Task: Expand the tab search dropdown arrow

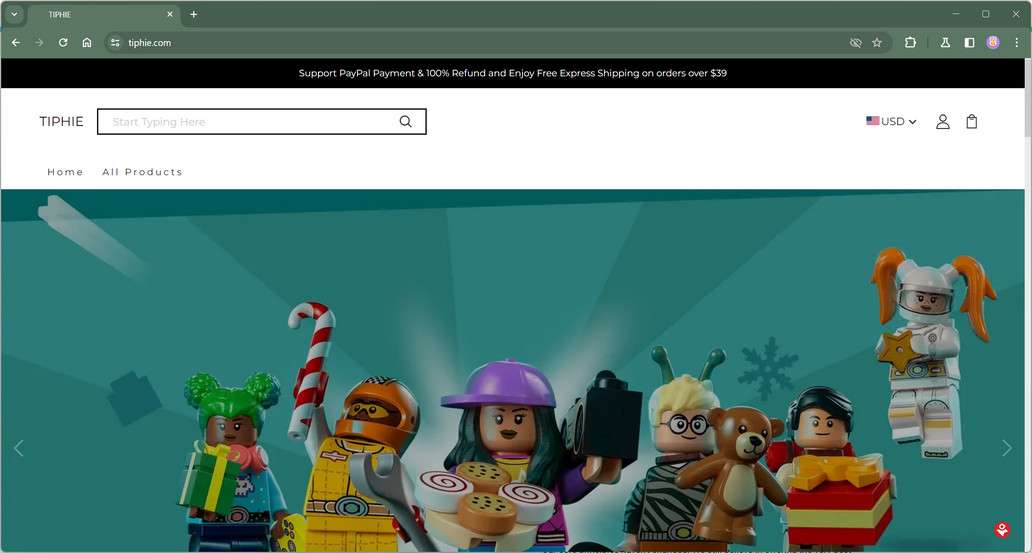Action: [x=14, y=14]
